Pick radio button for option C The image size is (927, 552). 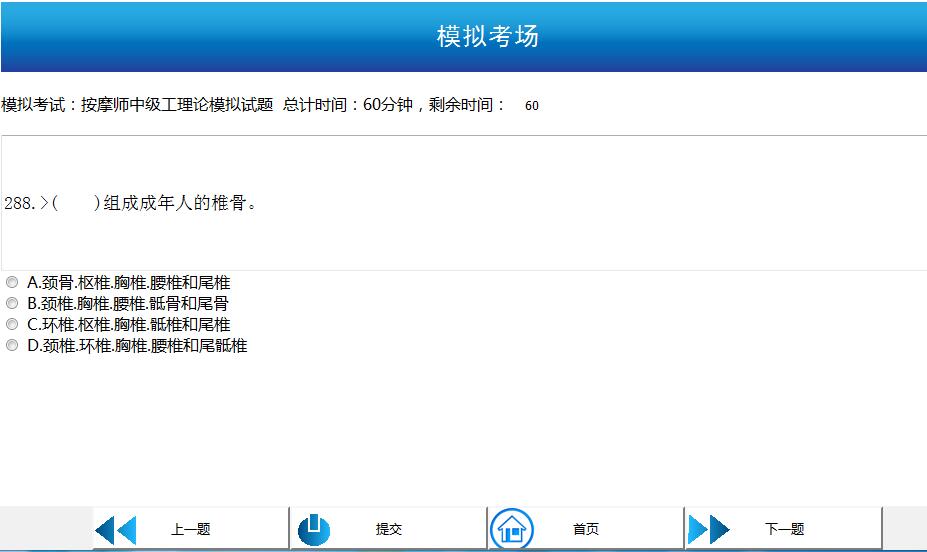(12, 324)
